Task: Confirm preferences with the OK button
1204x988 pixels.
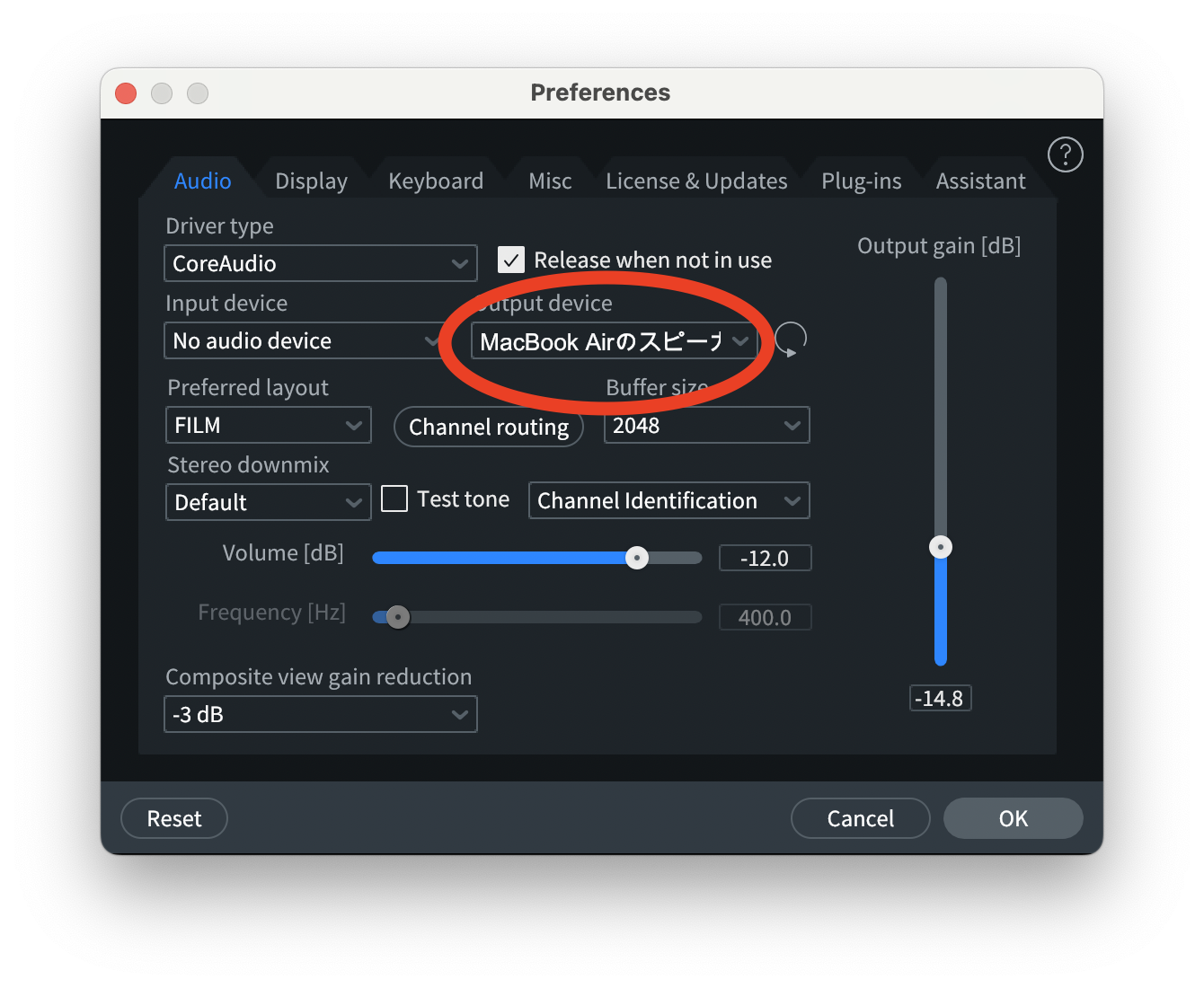Action: (1013, 818)
